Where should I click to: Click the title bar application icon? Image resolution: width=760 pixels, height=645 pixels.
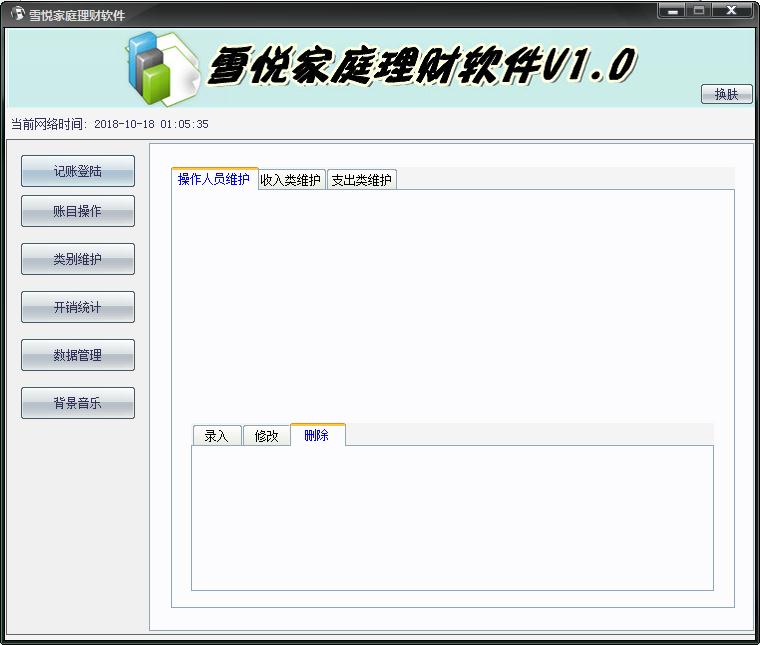point(18,14)
